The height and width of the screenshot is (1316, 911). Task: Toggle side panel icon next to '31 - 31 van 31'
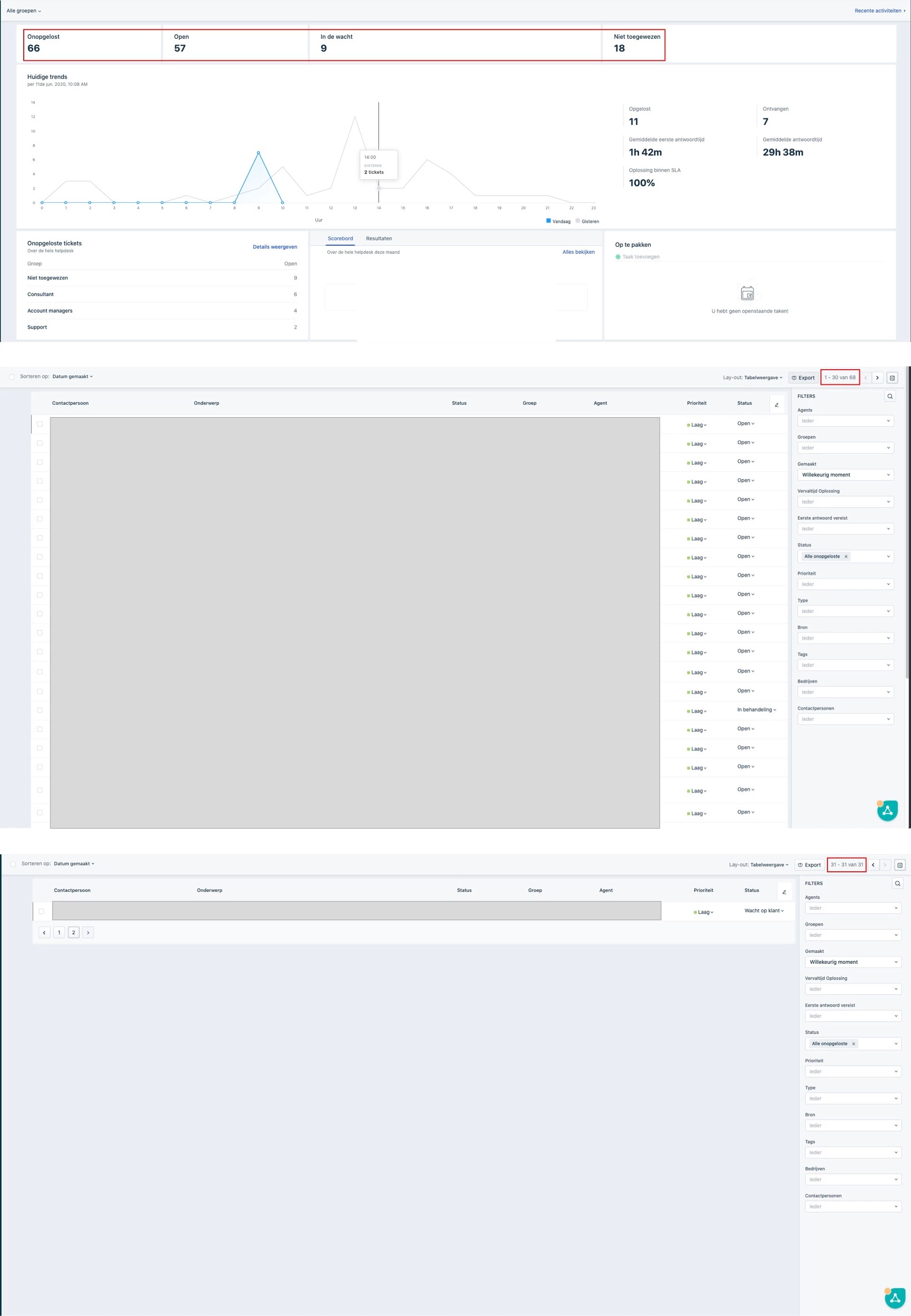coord(900,865)
